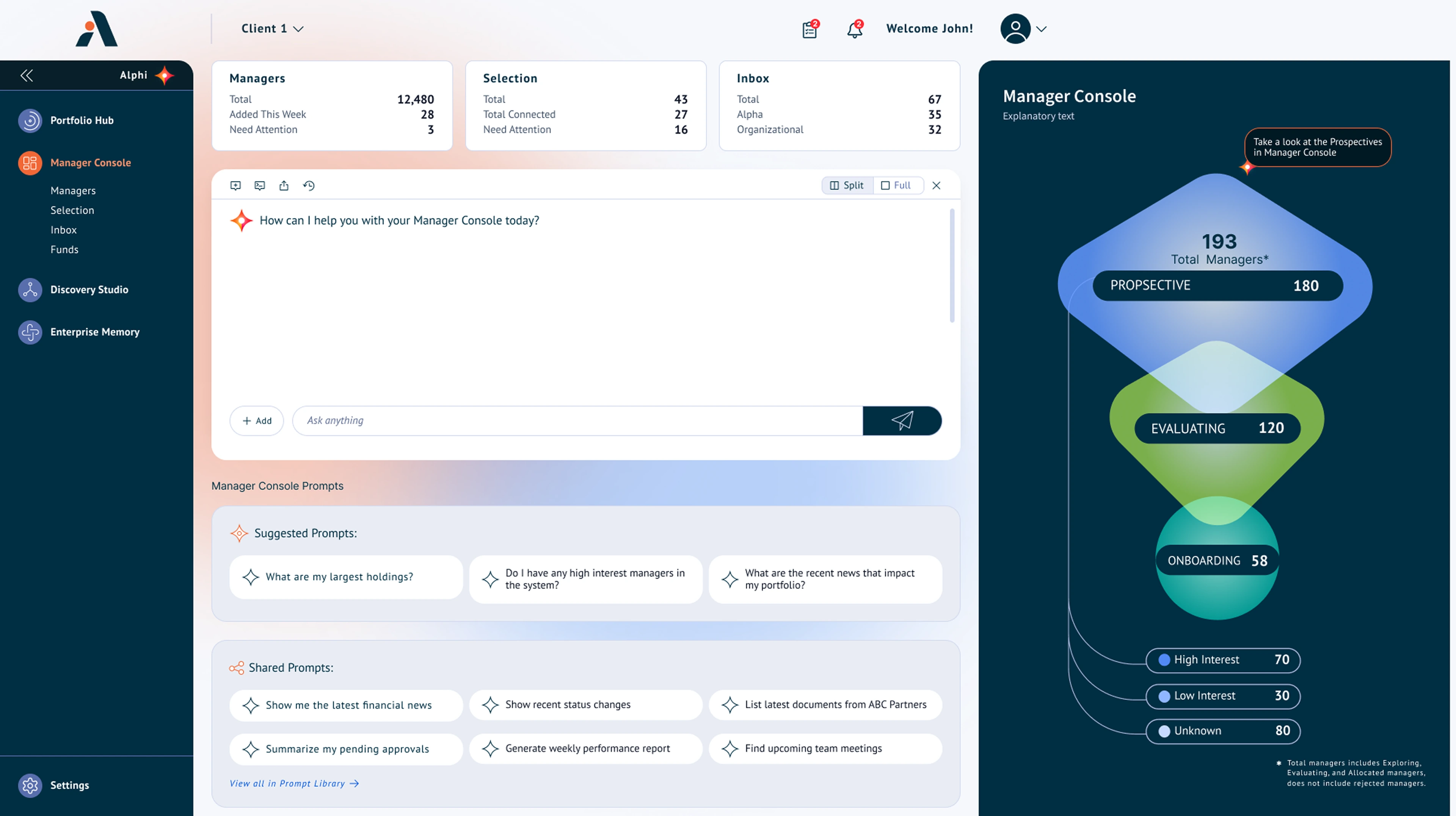Screen dimensions: 1456x816
Task: Click the user profile avatar
Action: pyautogui.click(x=1015, y=29)
